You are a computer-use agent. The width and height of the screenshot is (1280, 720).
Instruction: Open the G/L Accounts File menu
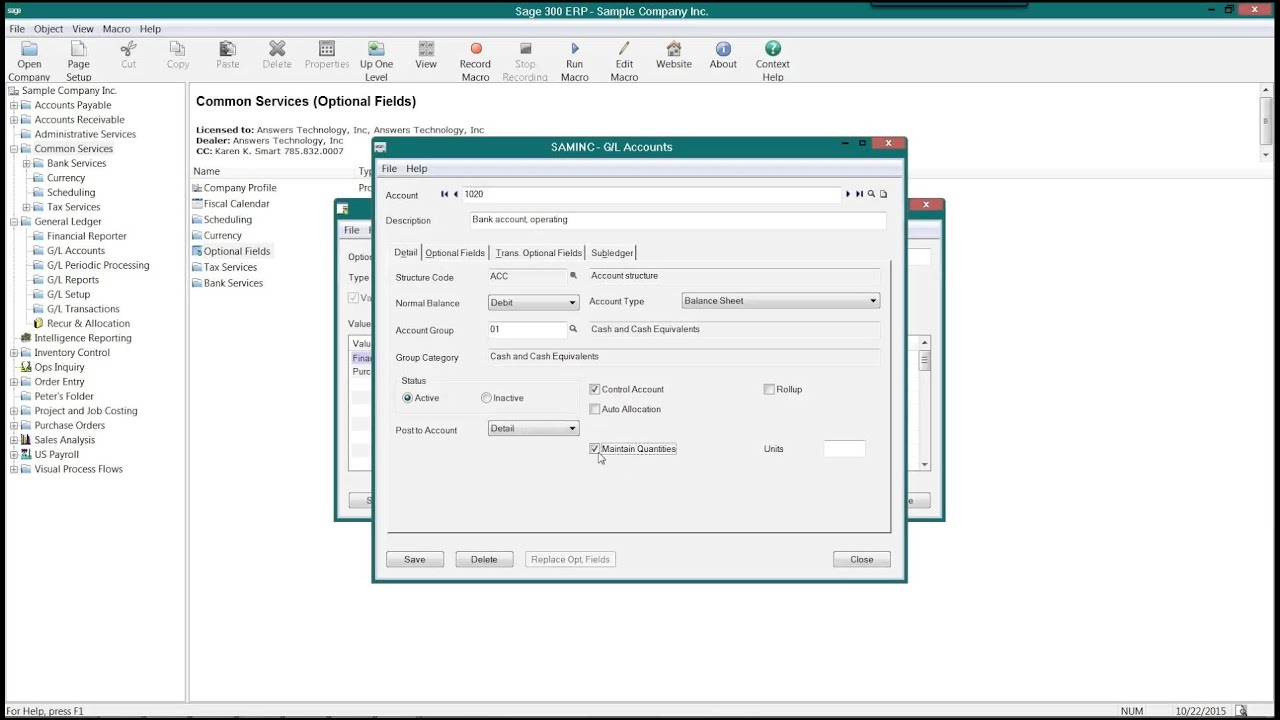click(389, 169)
